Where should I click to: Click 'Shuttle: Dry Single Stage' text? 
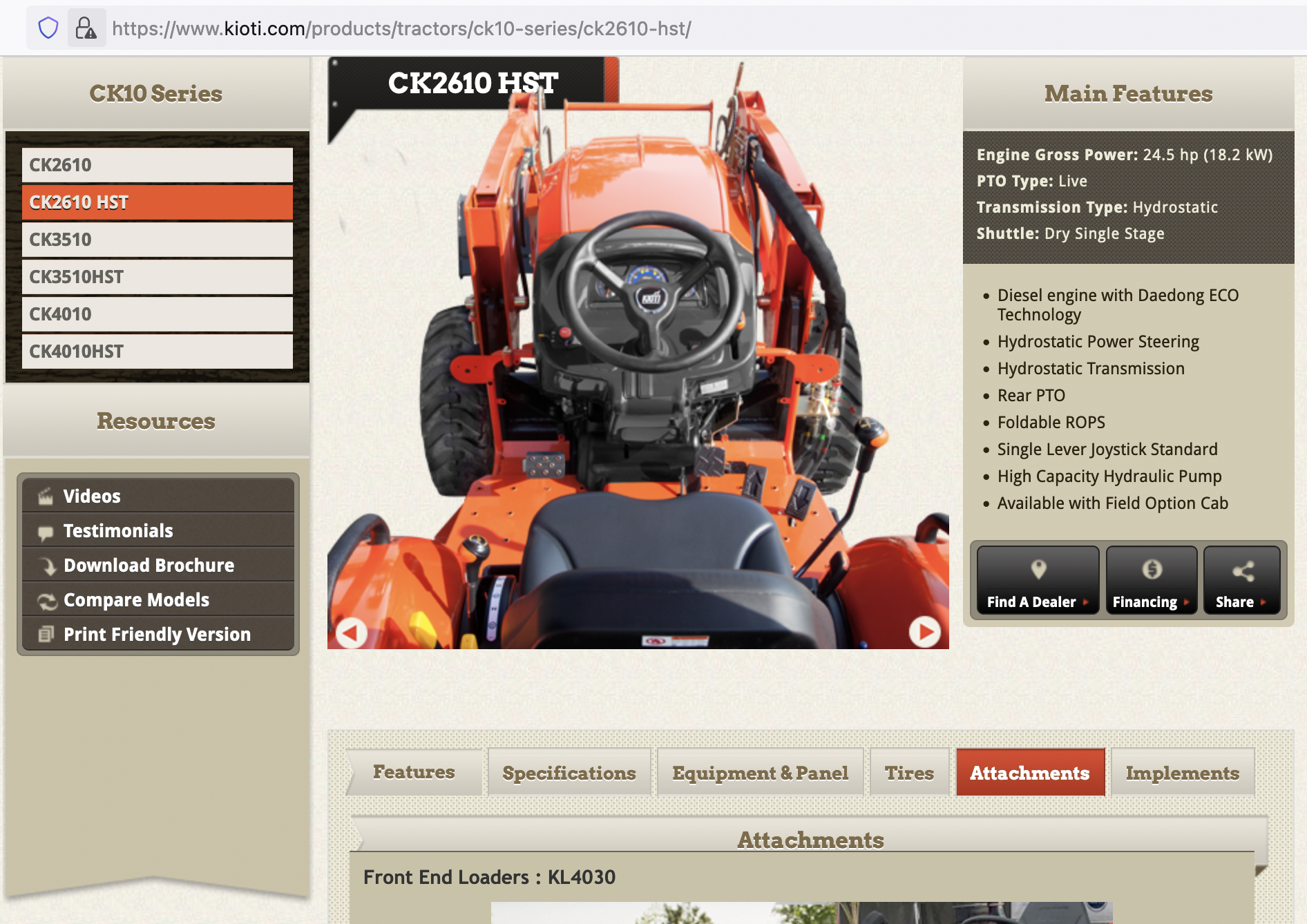(x=1070, y=233)
